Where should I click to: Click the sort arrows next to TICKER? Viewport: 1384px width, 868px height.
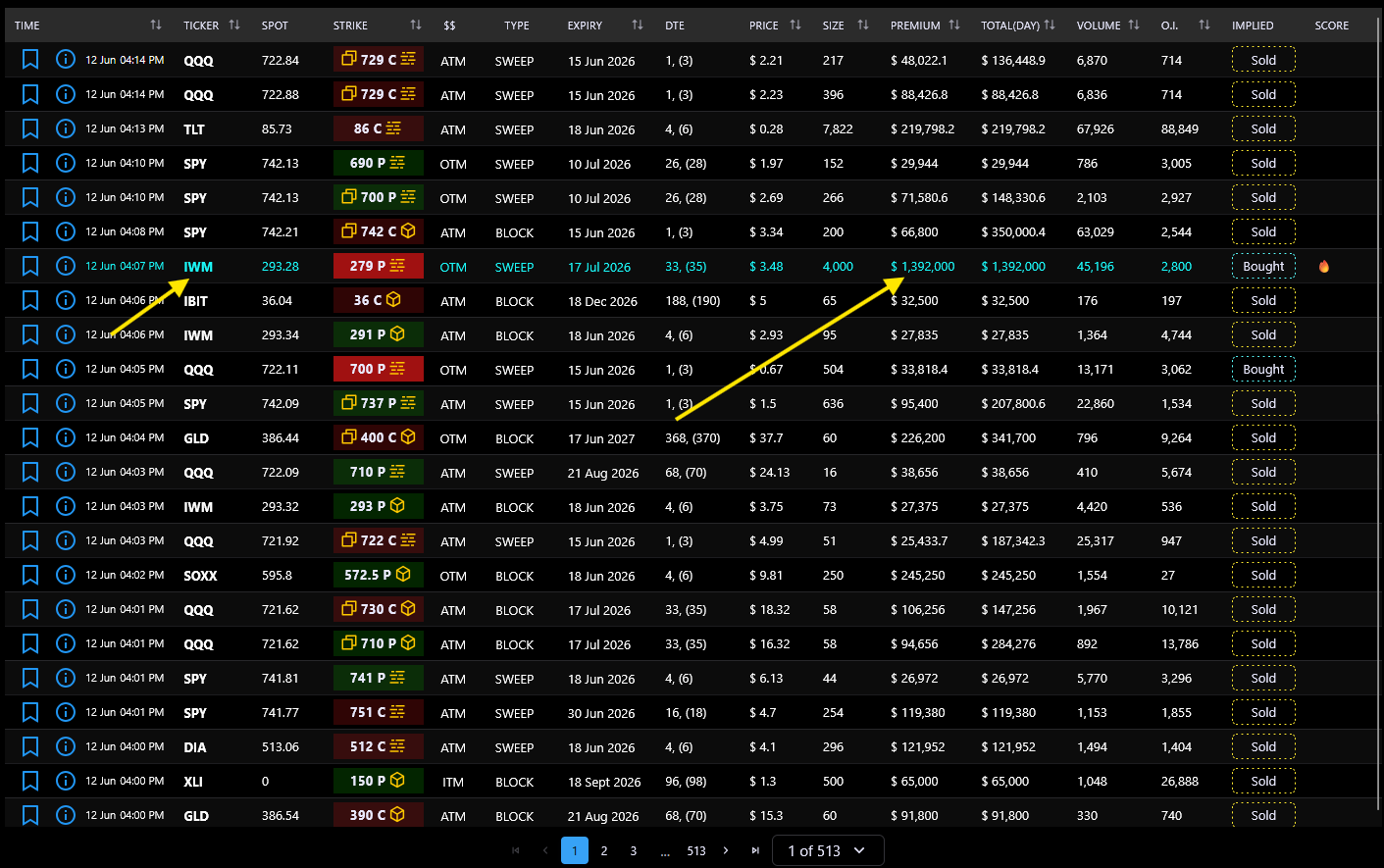pos(234,26)
